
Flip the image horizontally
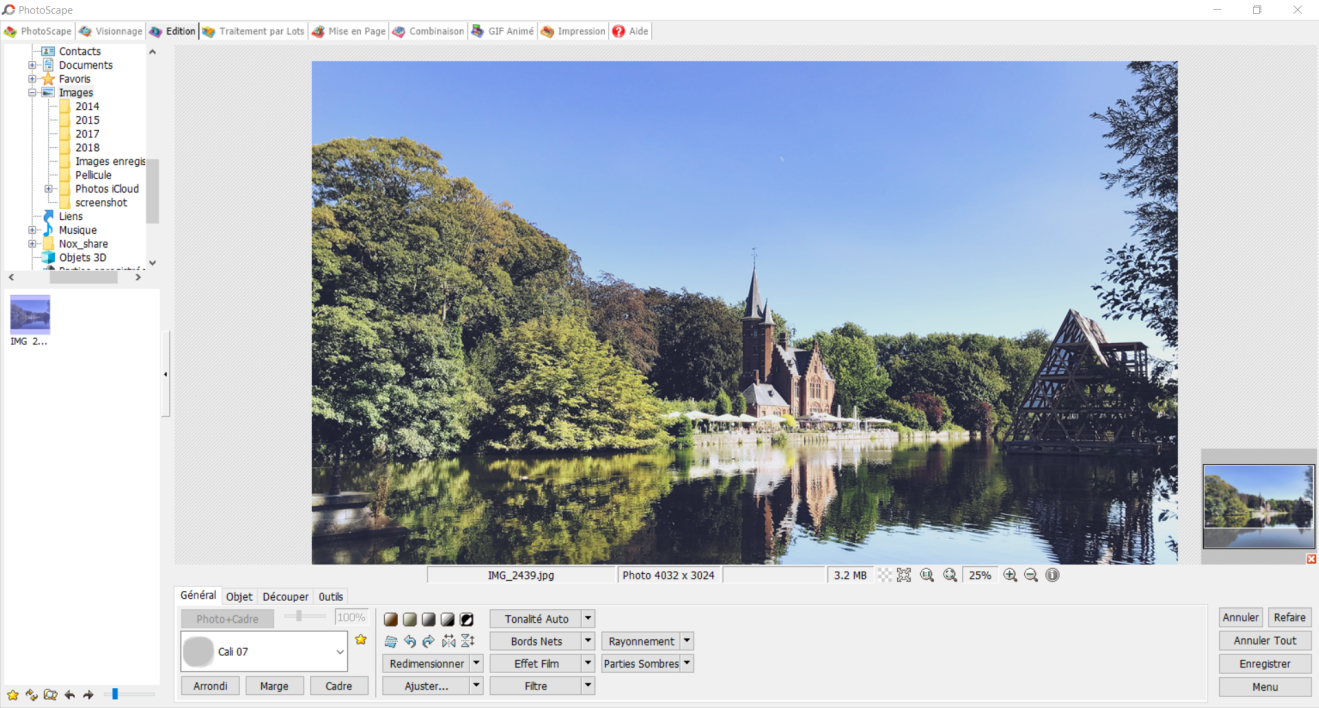[x=448, y=642]
